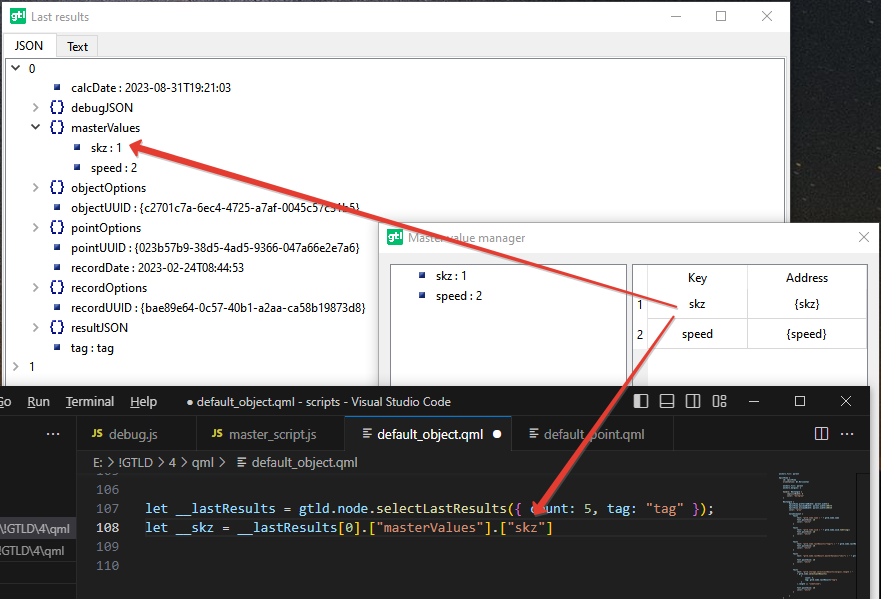The height and width of the screenshot is (599, 881).
Task: Open the Terminal menu
Action: [90, 401]
